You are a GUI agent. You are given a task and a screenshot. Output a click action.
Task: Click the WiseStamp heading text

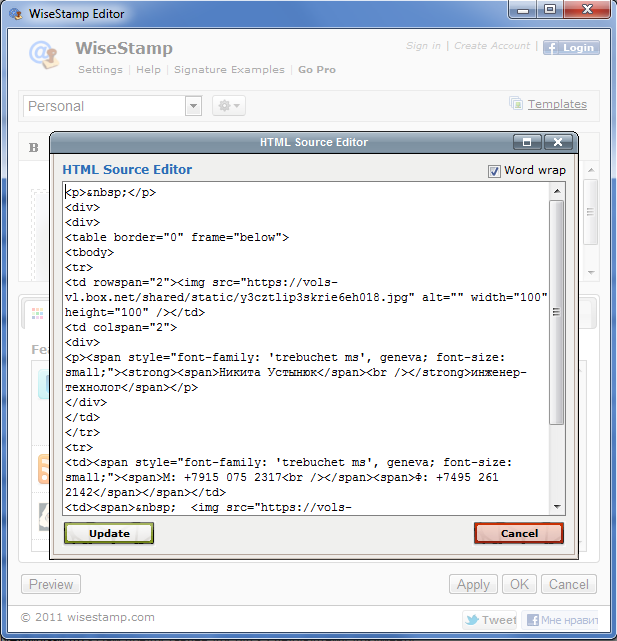pos(124,48)
